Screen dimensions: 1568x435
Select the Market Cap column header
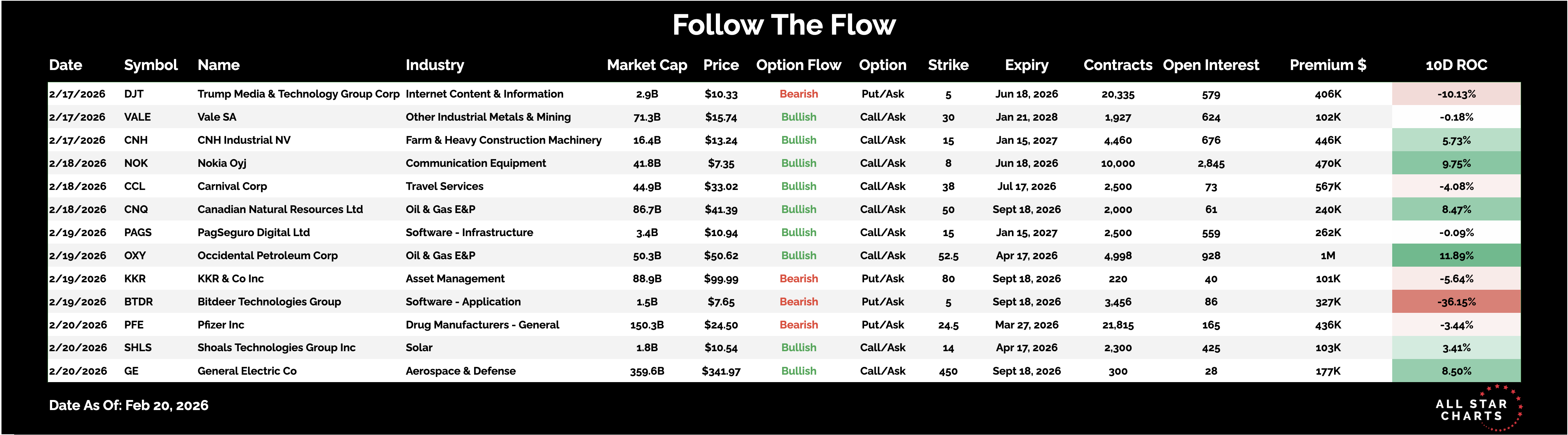[647, 65]
